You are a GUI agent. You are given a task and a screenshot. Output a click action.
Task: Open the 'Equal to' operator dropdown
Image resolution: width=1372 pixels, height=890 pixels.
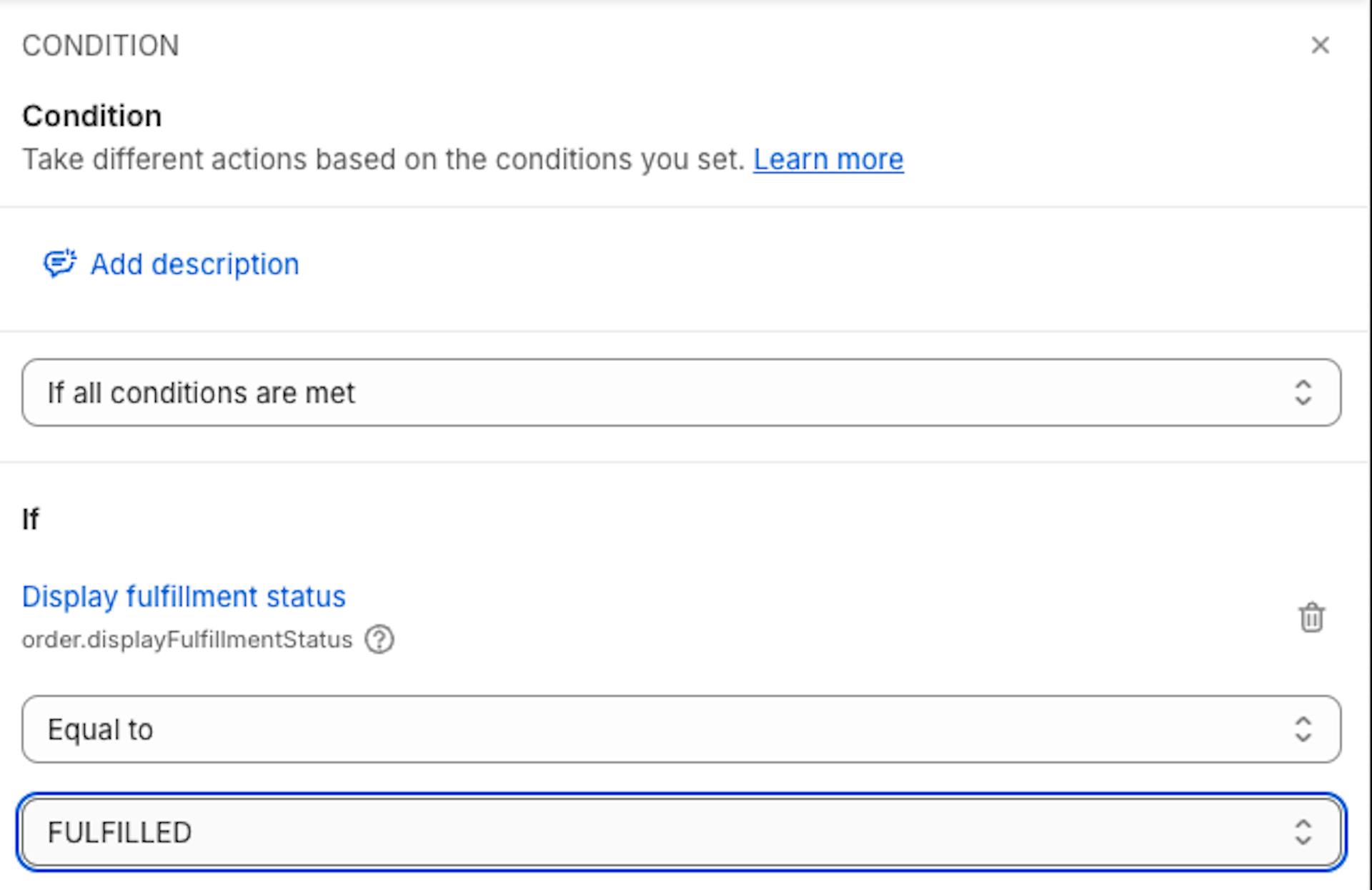(680, 729)
